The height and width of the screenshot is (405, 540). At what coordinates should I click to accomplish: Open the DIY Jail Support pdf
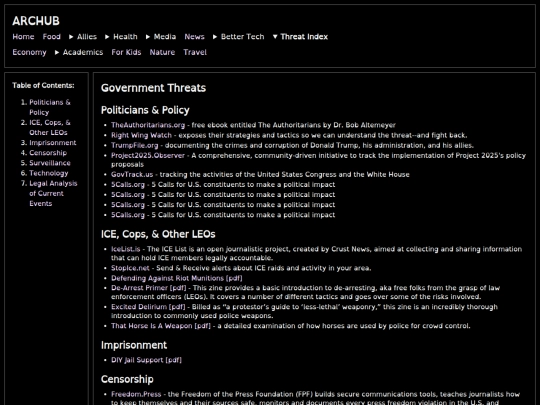(146, 360)
